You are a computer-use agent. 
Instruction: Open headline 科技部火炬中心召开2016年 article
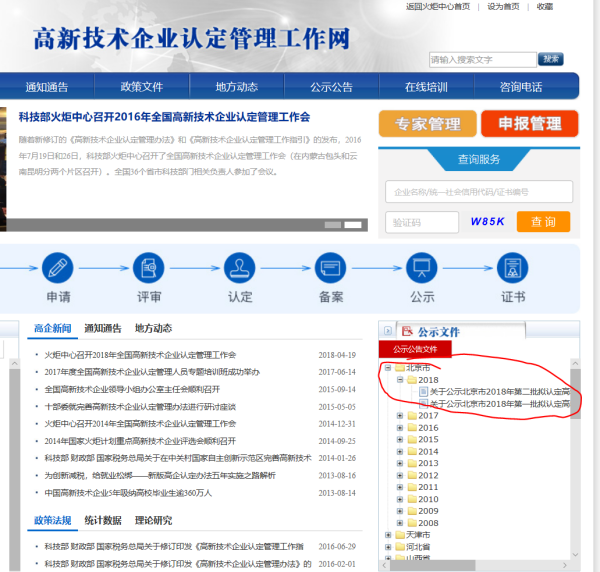164,117
